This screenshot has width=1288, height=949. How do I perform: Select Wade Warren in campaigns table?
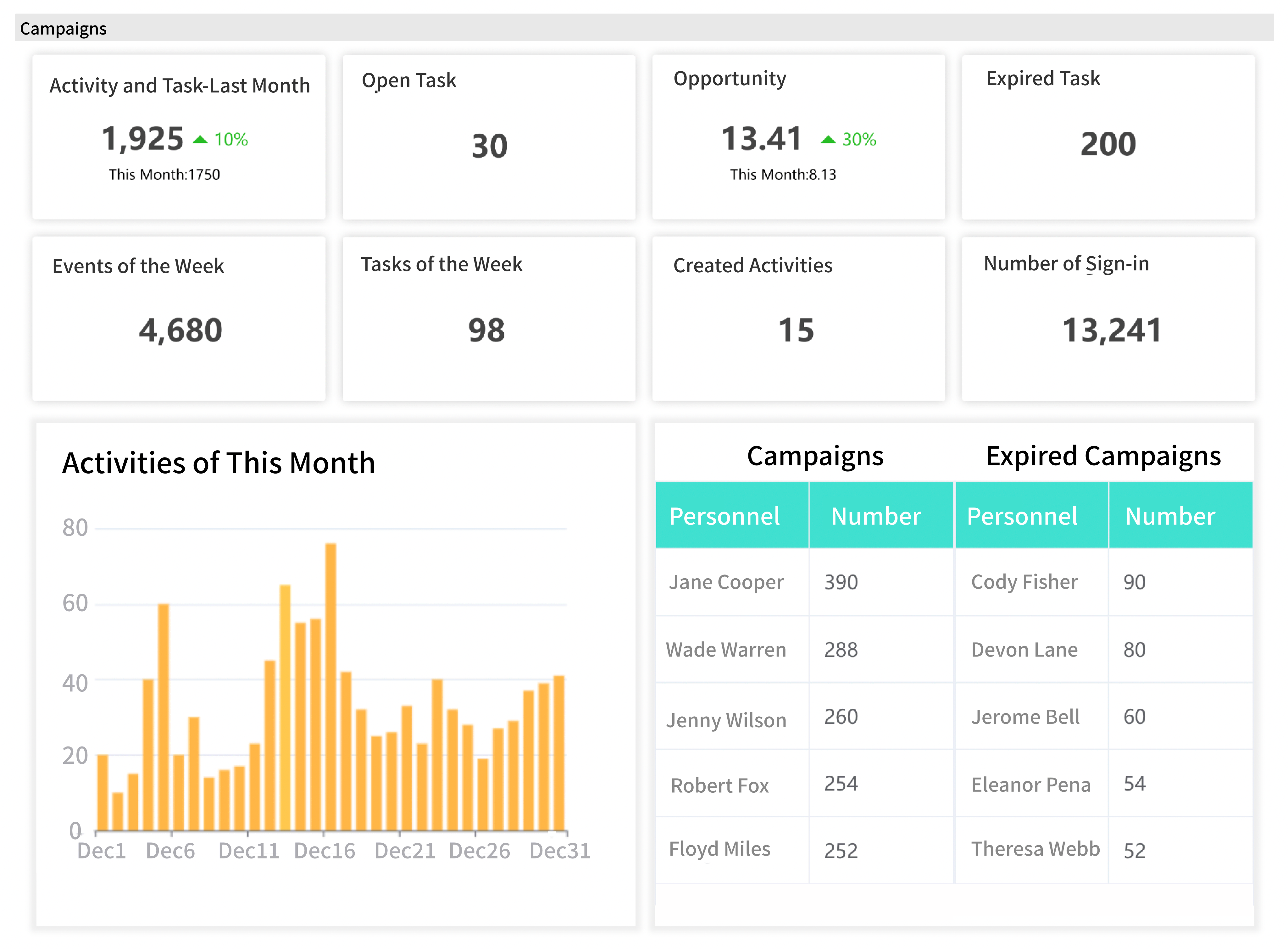(725, 650)
